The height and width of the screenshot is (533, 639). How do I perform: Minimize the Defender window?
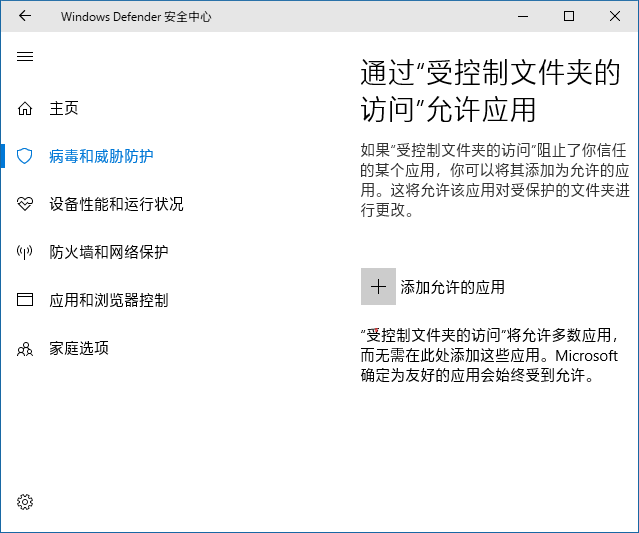[x=523, y=16]
